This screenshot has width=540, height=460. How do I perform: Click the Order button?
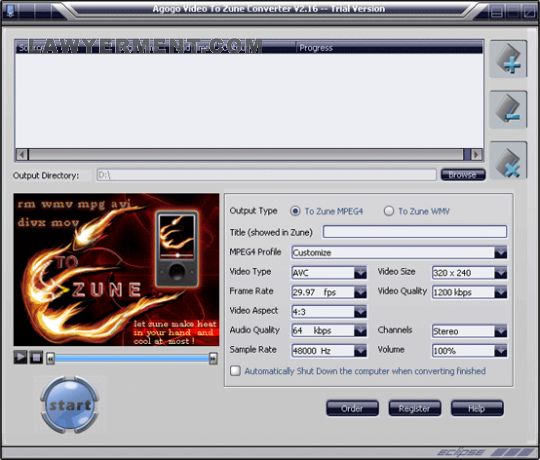352,408
